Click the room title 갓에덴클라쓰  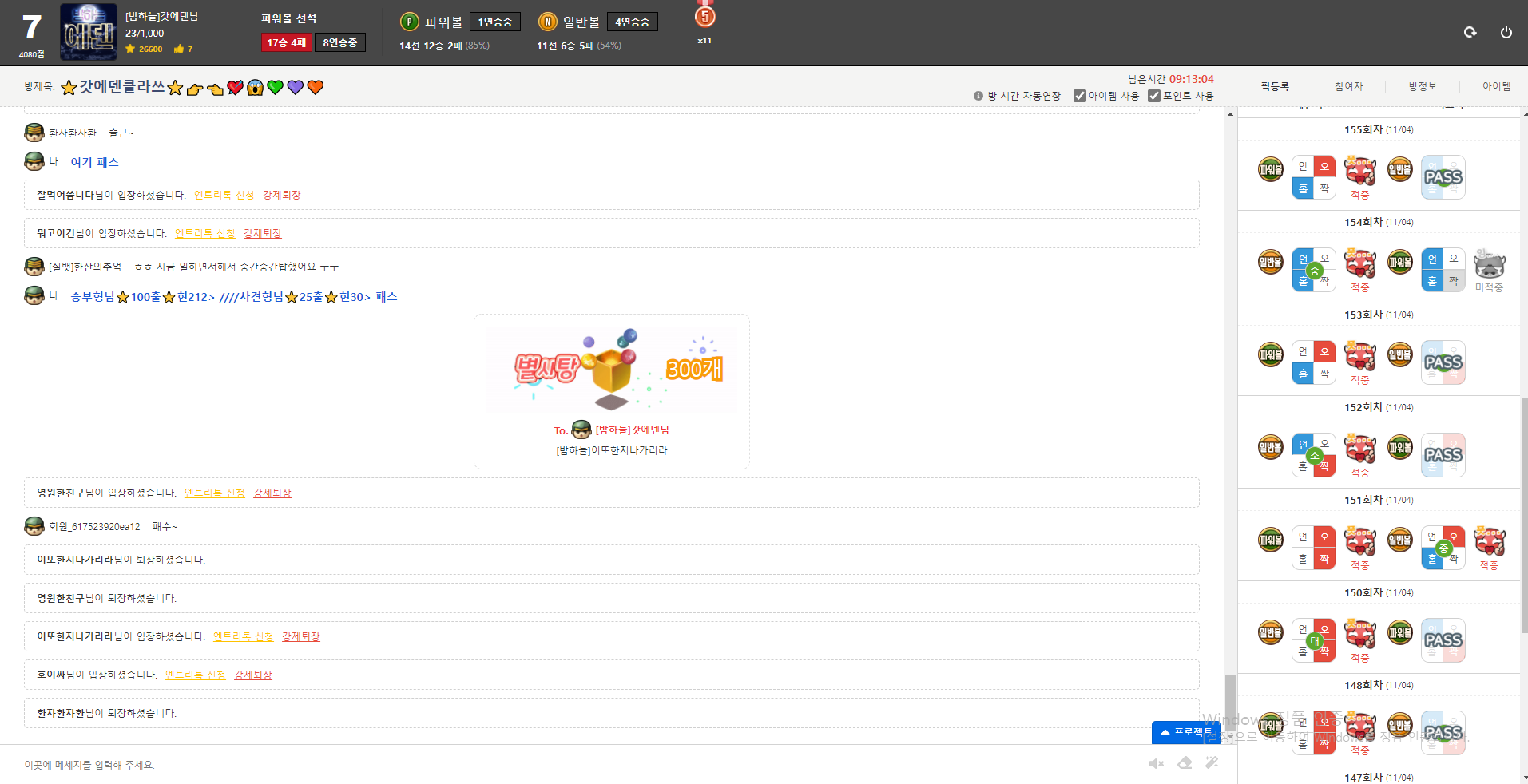(x=121, y=86)
